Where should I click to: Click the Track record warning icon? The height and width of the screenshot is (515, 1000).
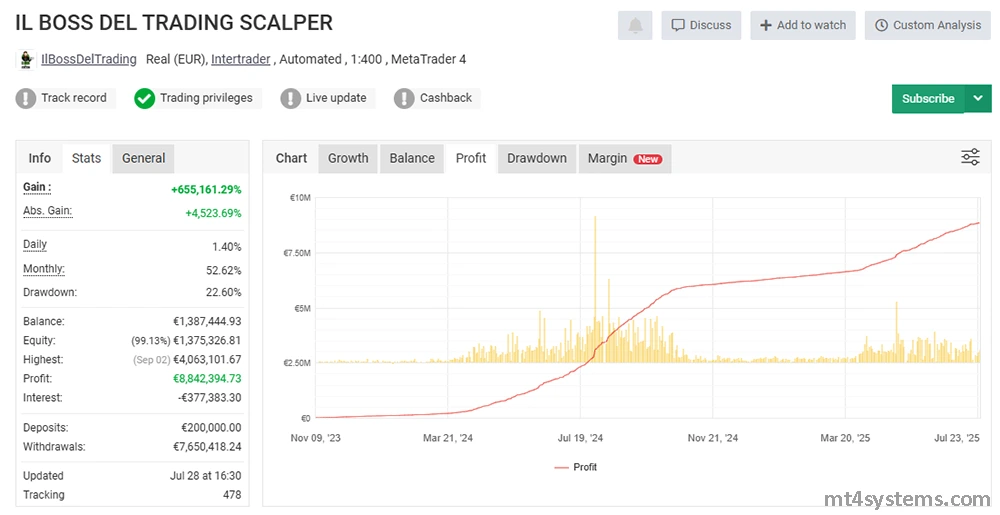pyautogui.click(x=26, y=98)
